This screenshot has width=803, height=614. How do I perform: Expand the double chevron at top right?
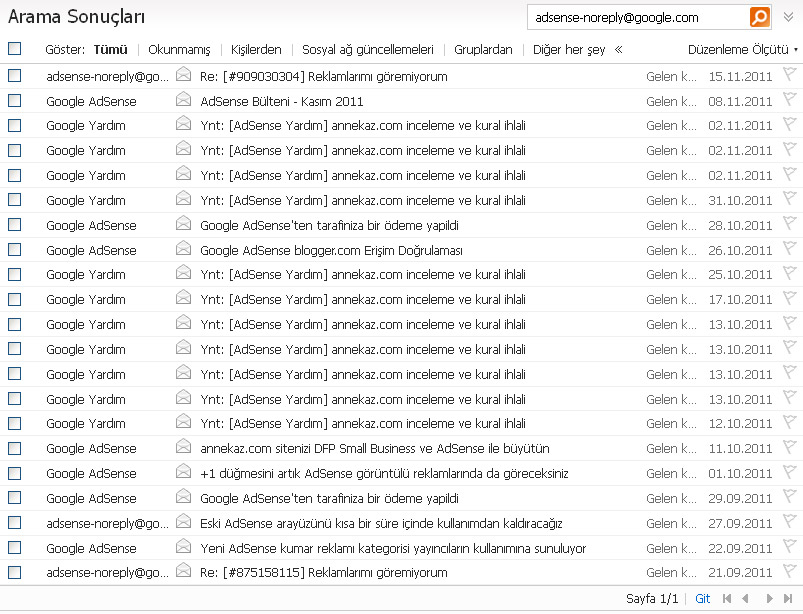click(788, 17)
